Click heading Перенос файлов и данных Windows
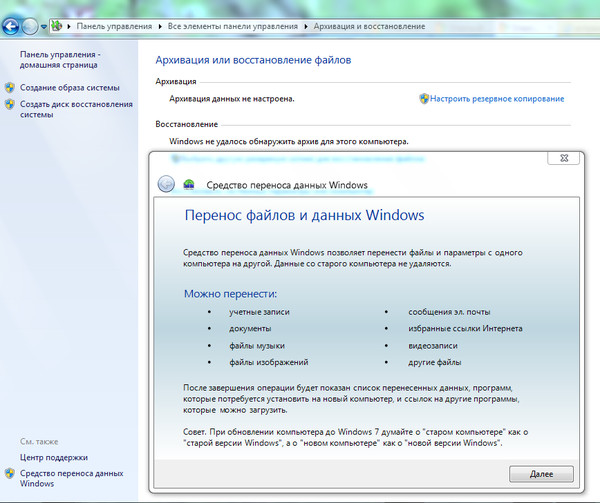The image size is (600, 503). [305, 215]
